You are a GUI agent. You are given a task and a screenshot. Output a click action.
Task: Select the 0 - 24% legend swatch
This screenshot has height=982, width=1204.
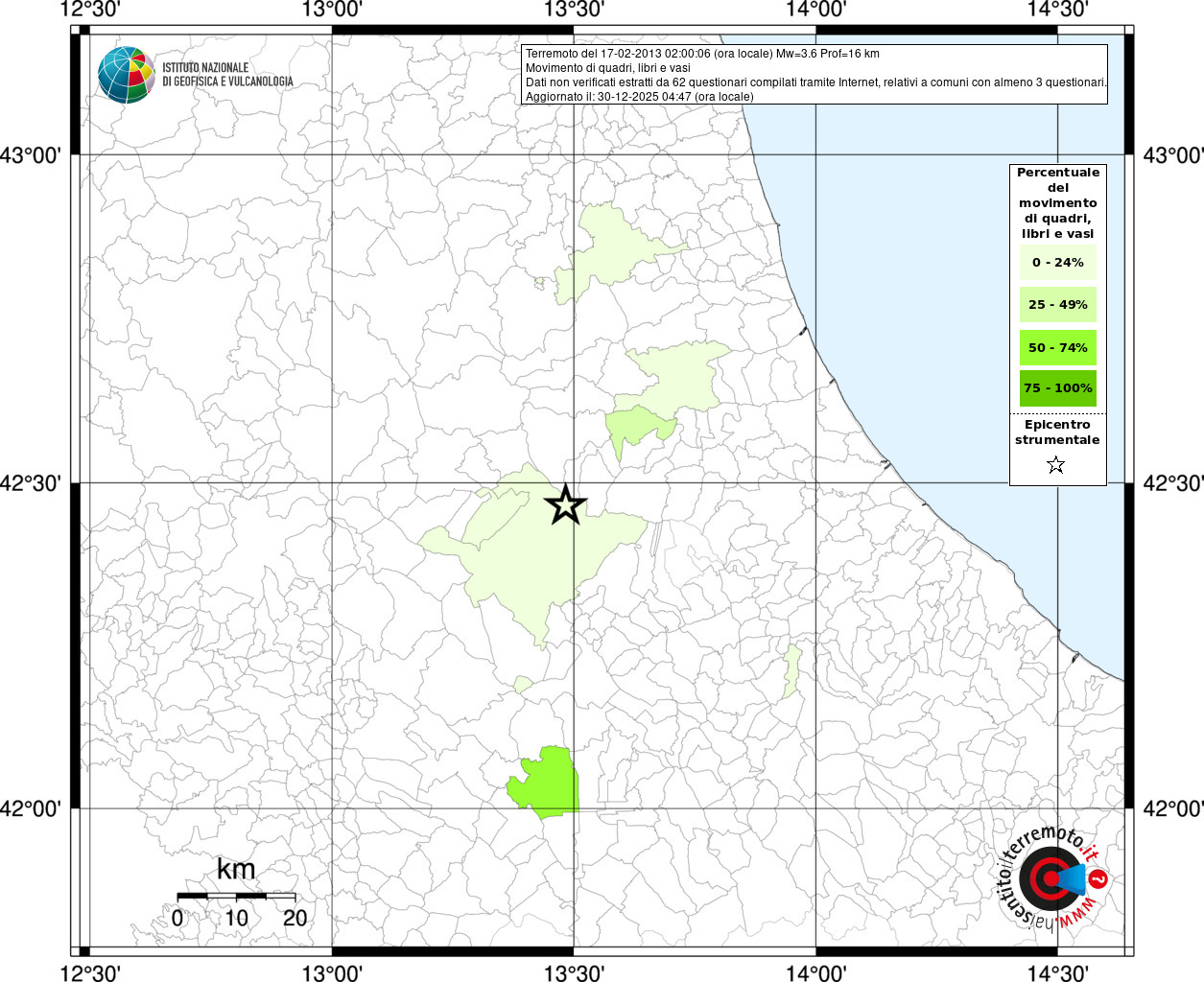click(1058, 263)
